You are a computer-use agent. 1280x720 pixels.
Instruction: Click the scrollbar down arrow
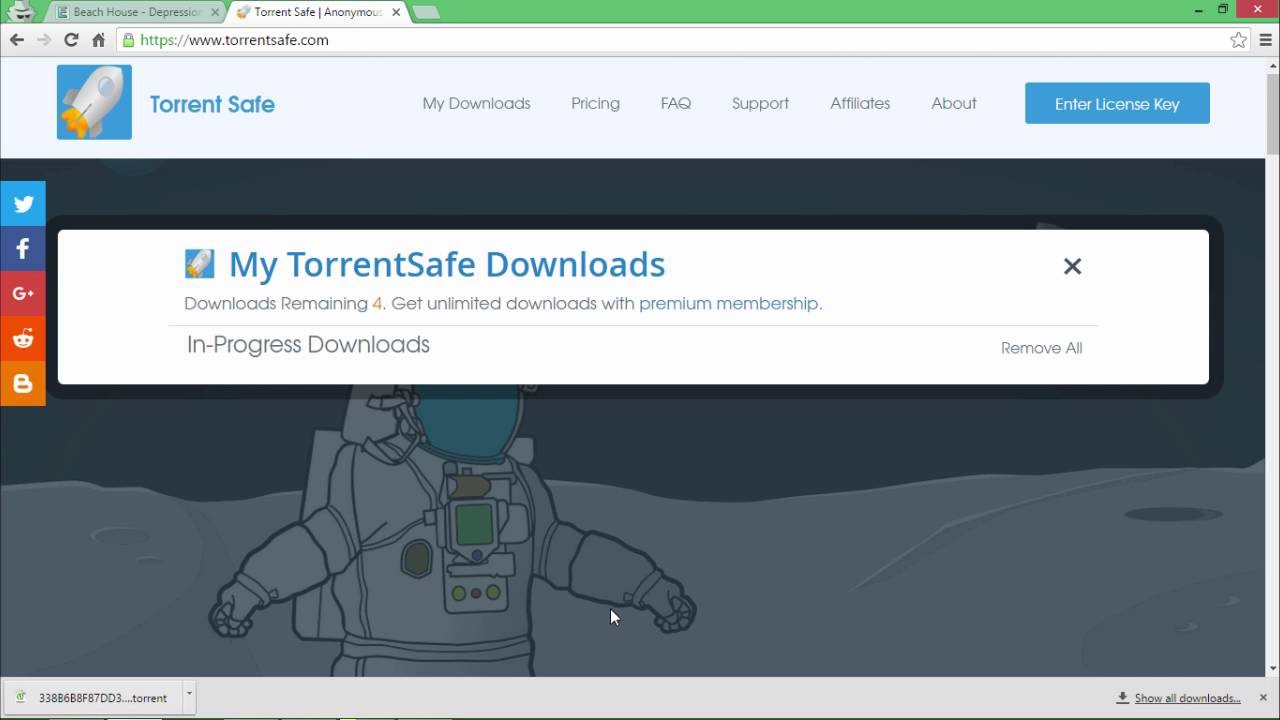pos(1272,668)
